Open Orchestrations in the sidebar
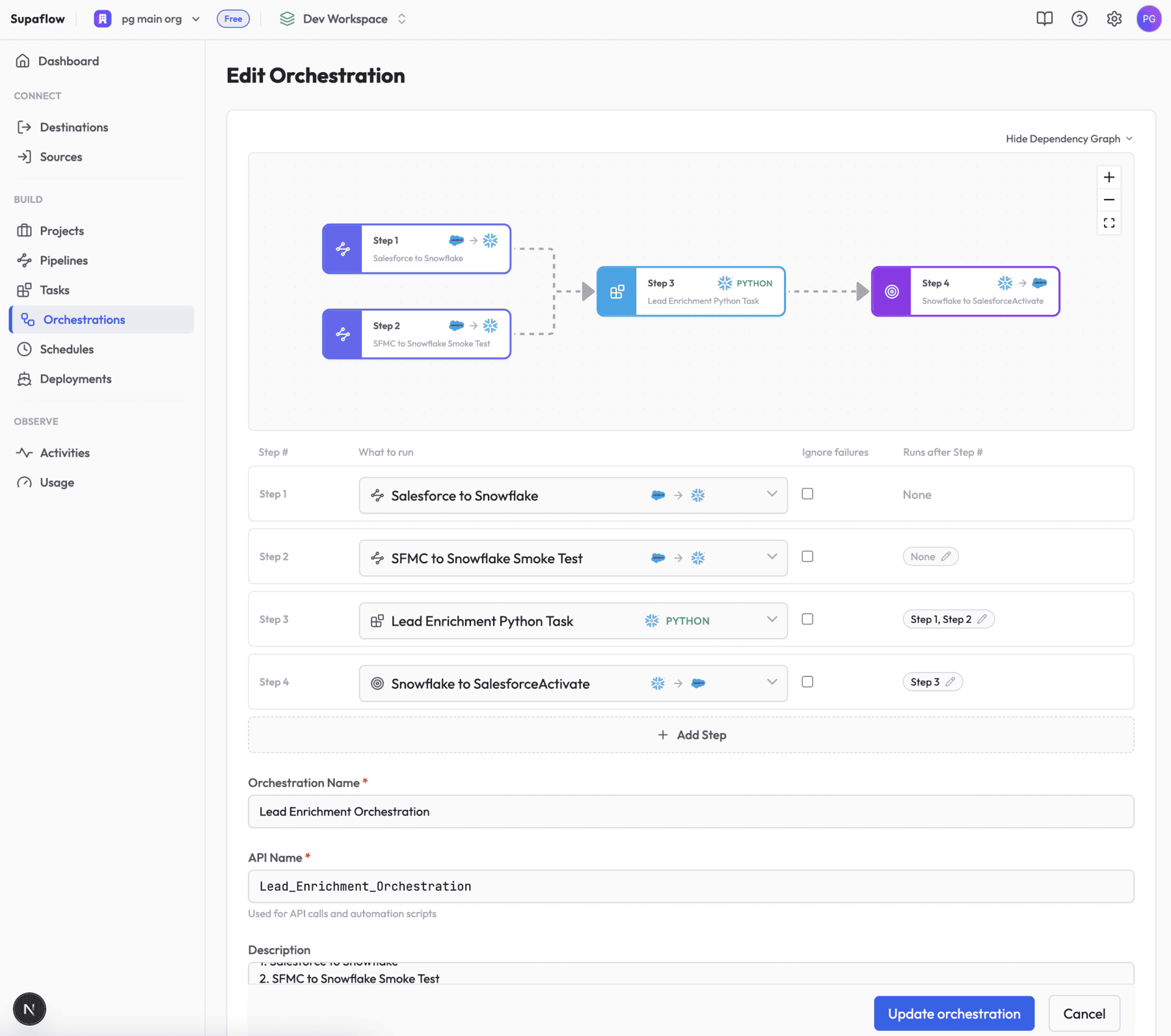The width and height of the screenshot is (1171, 1036). pos(102,319)
